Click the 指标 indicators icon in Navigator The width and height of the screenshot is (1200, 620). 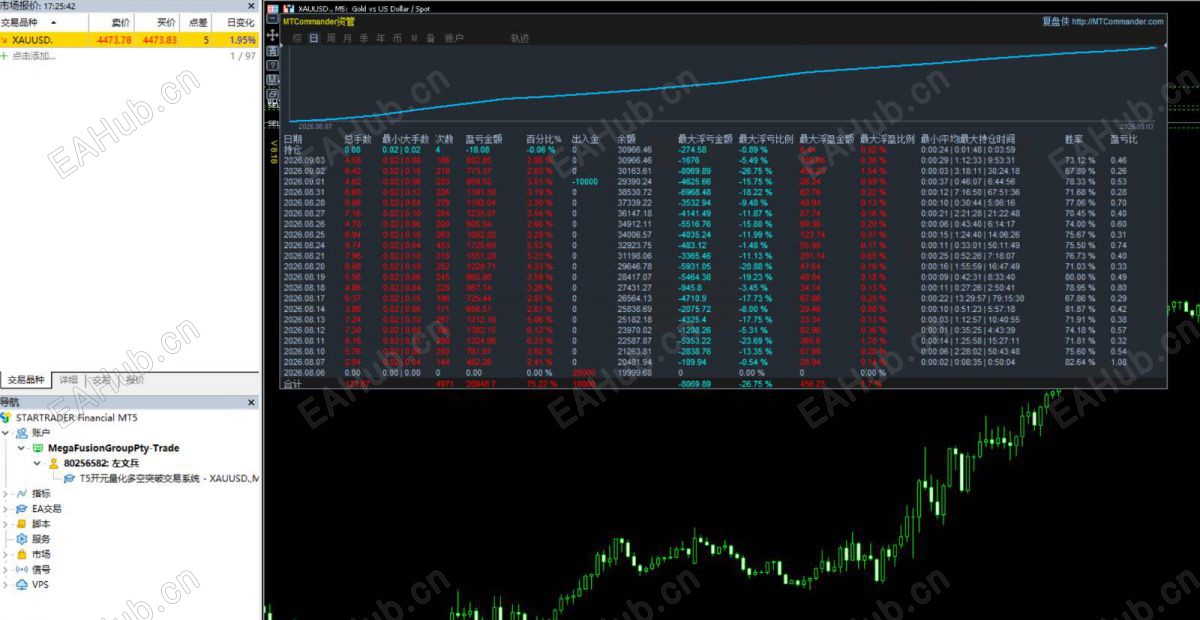pyautogui.click(x=21, y=494)
